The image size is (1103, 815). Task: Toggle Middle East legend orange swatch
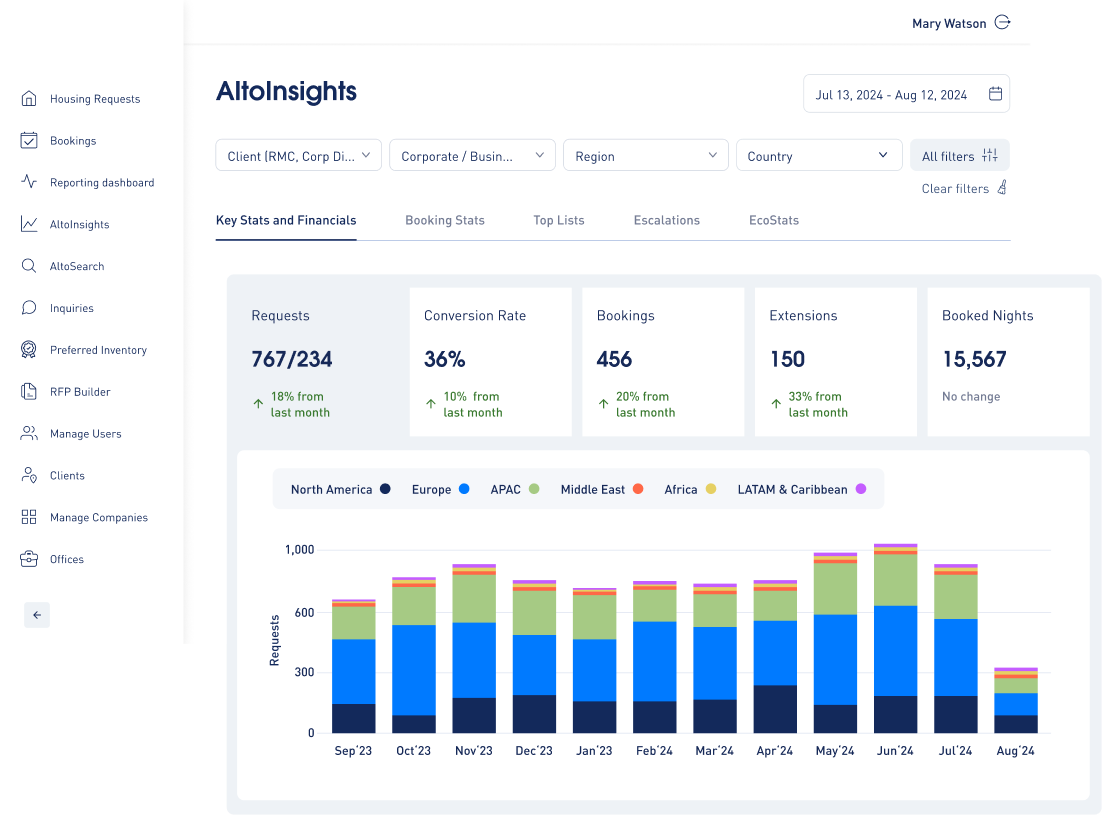[638, 489]
